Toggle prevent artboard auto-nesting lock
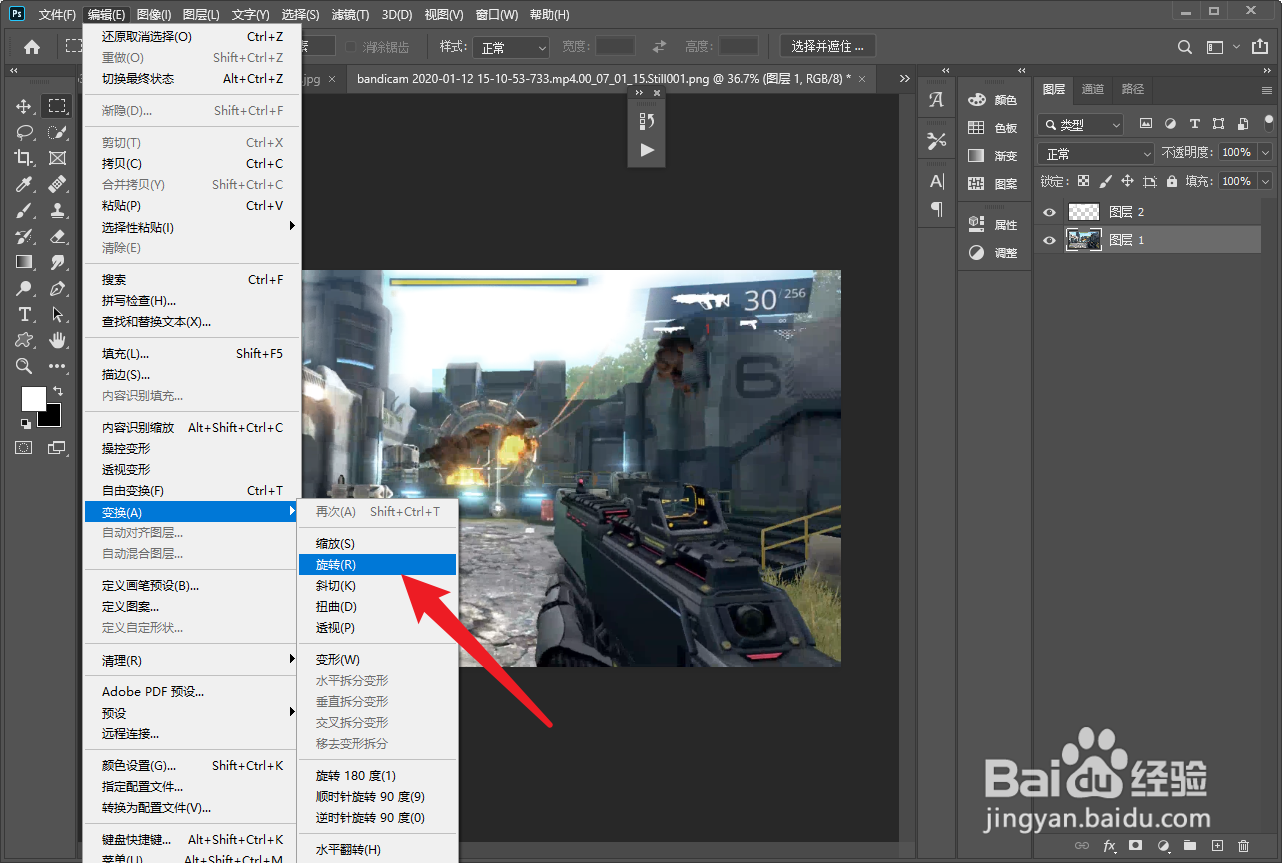This screenshot has width=1282, height=863. (1150, 182)
